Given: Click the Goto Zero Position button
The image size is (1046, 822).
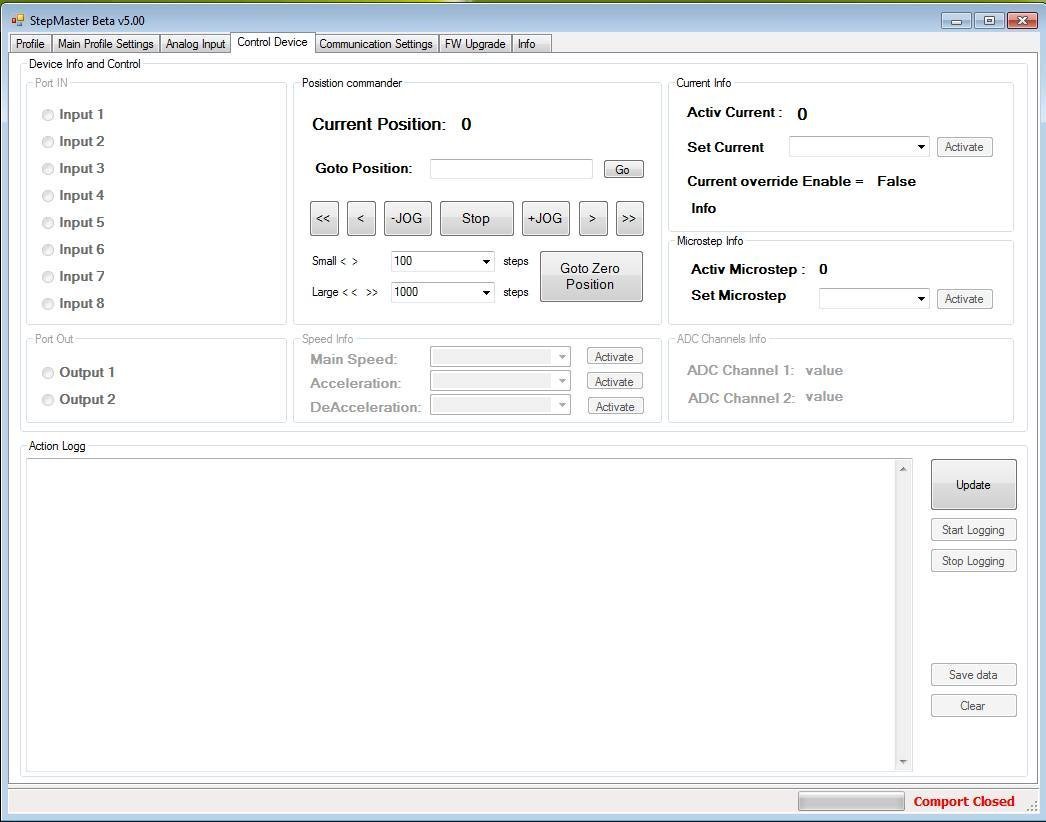Looking at the screenshot, I should tap(590, 276).
